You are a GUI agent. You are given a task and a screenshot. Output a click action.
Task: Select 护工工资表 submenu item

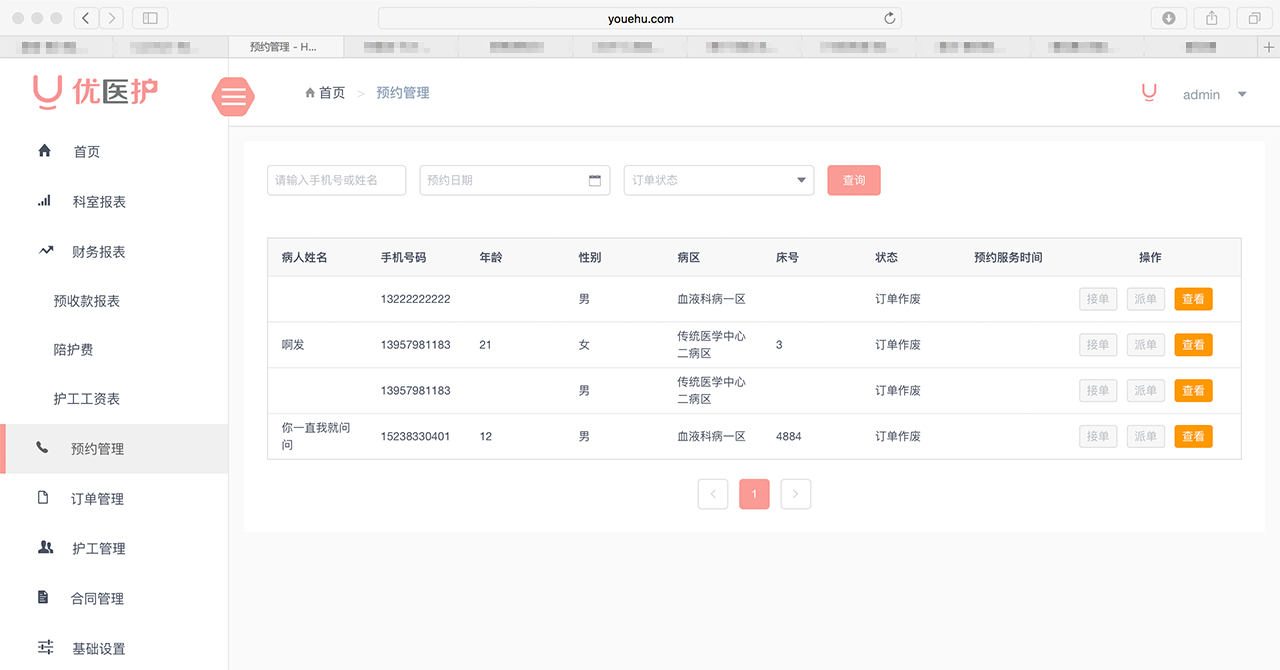87,399
